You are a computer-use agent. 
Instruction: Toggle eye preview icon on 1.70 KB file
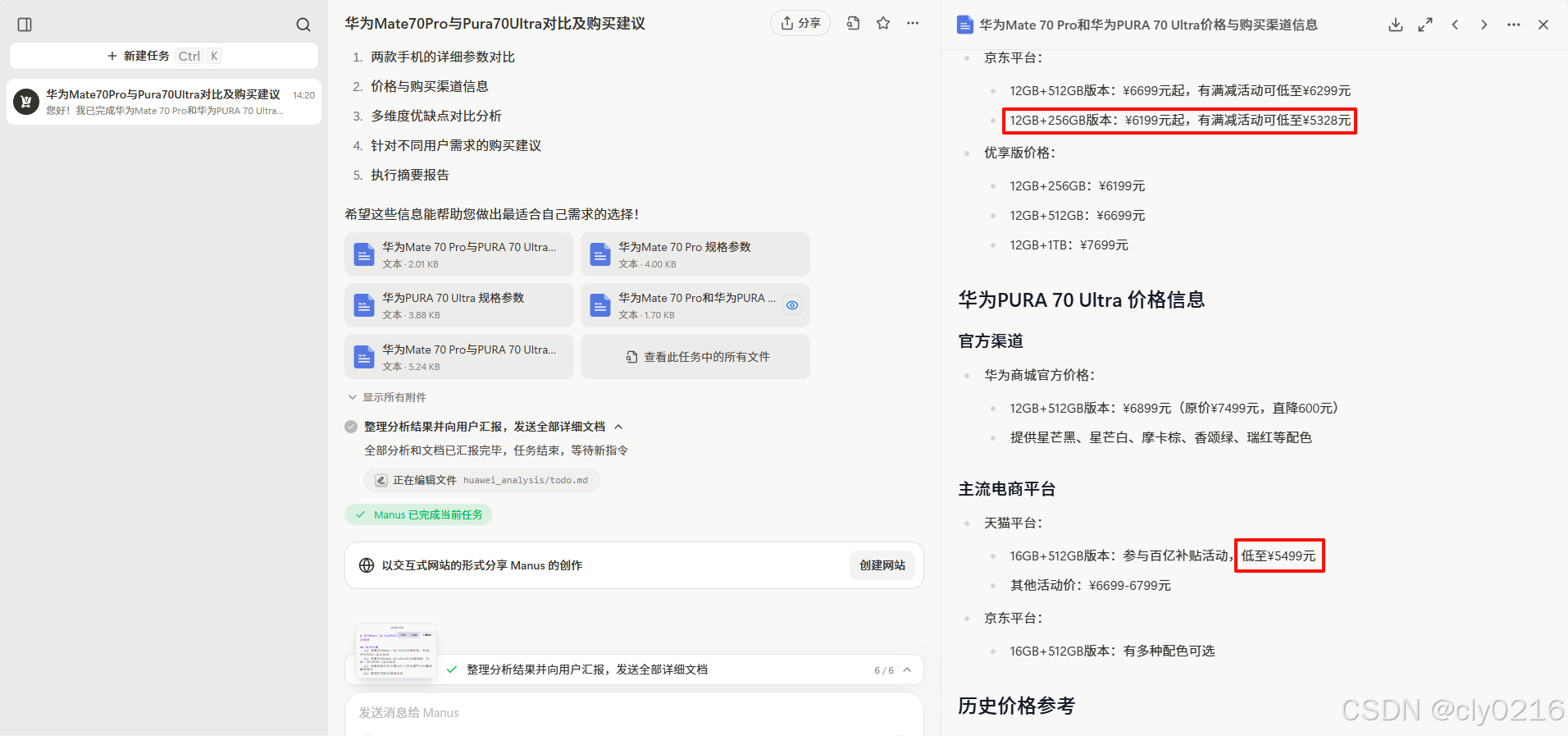792,305
